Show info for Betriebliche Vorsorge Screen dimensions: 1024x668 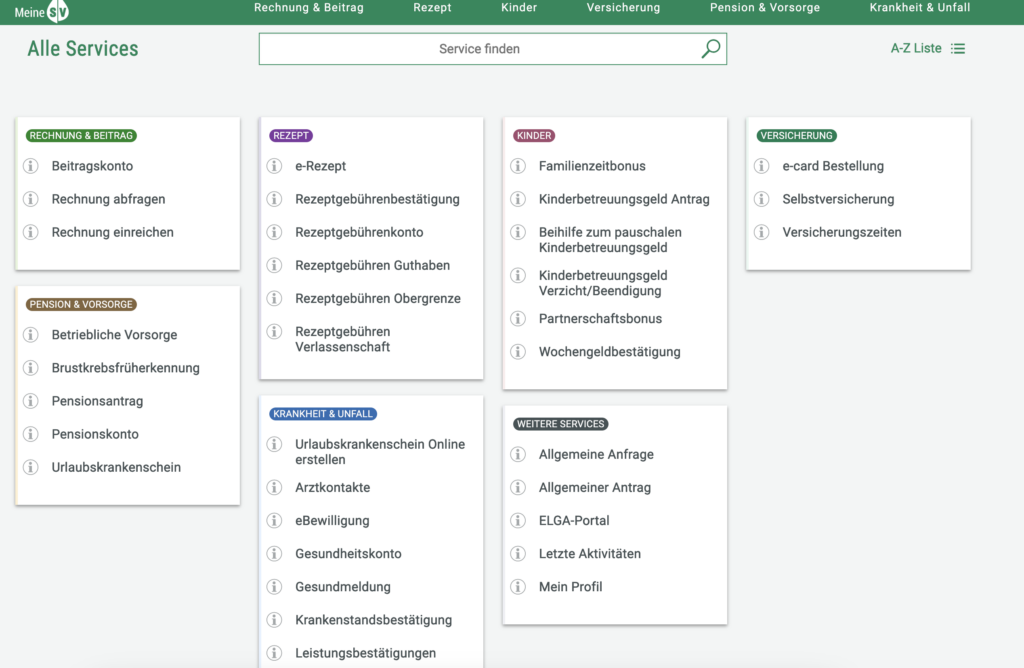pos(31,335)
